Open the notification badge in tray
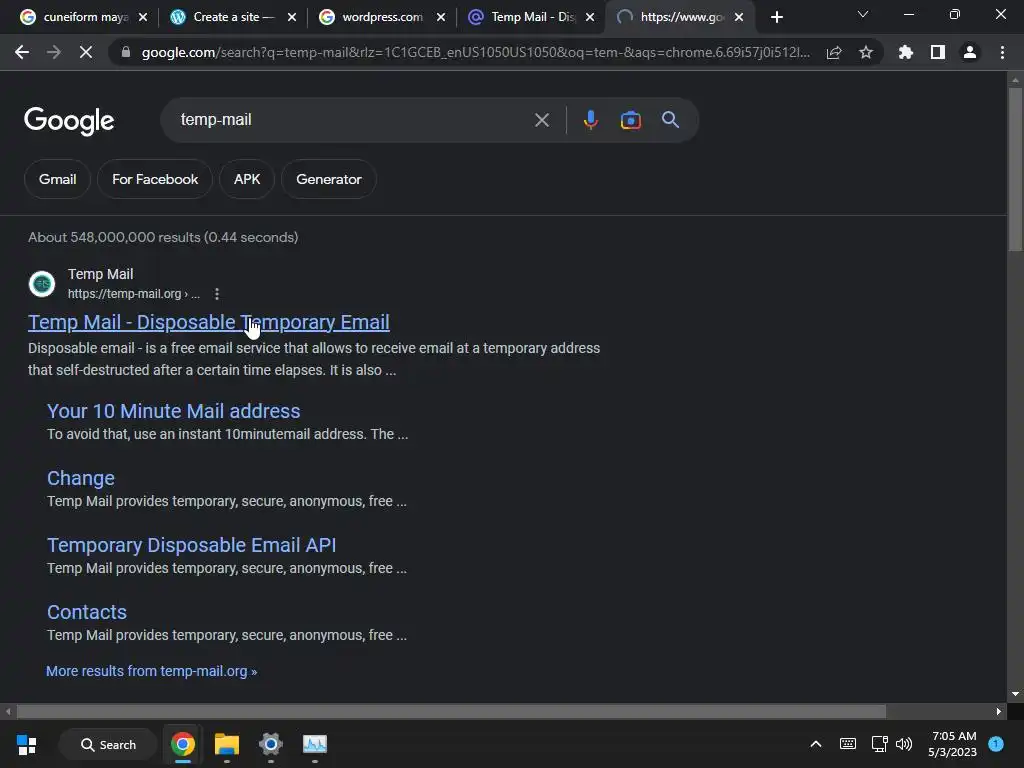 point(996,744)
